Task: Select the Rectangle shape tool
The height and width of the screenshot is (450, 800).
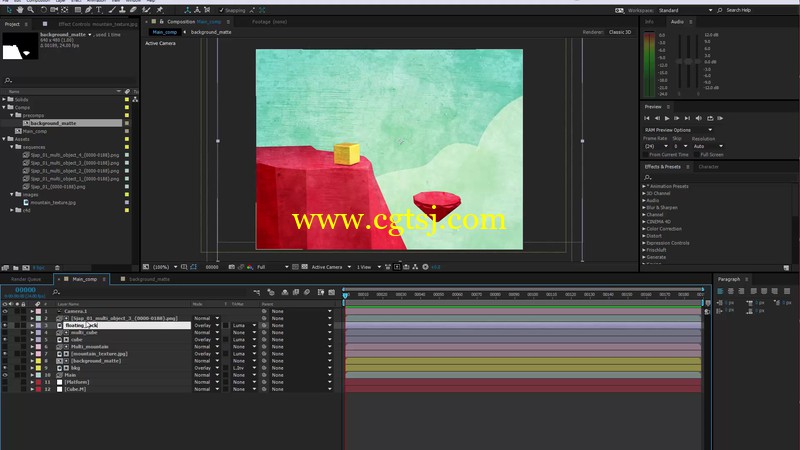Action: click(x=78, y=10)
